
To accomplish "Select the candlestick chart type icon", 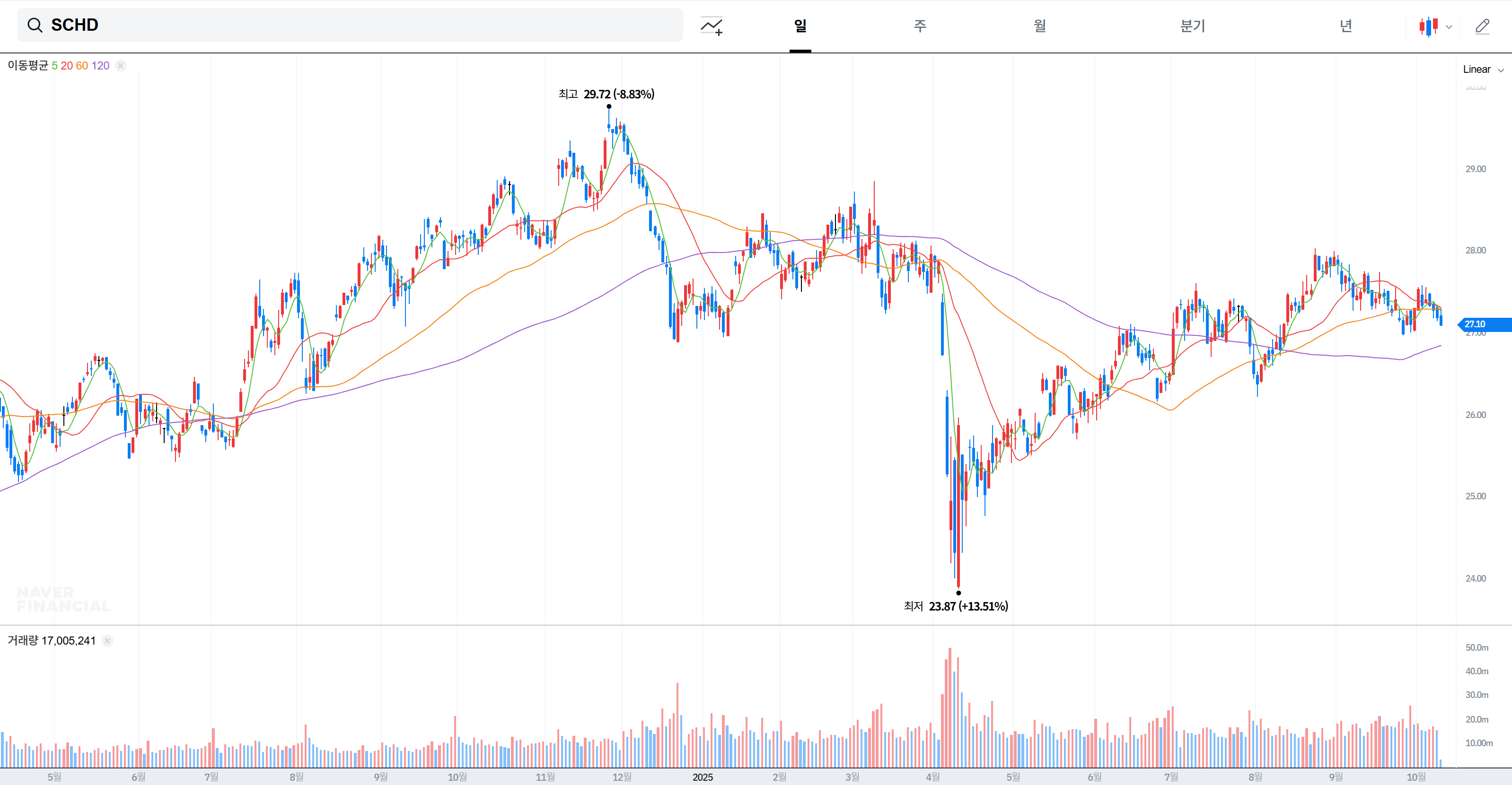I will (1429, 26).
